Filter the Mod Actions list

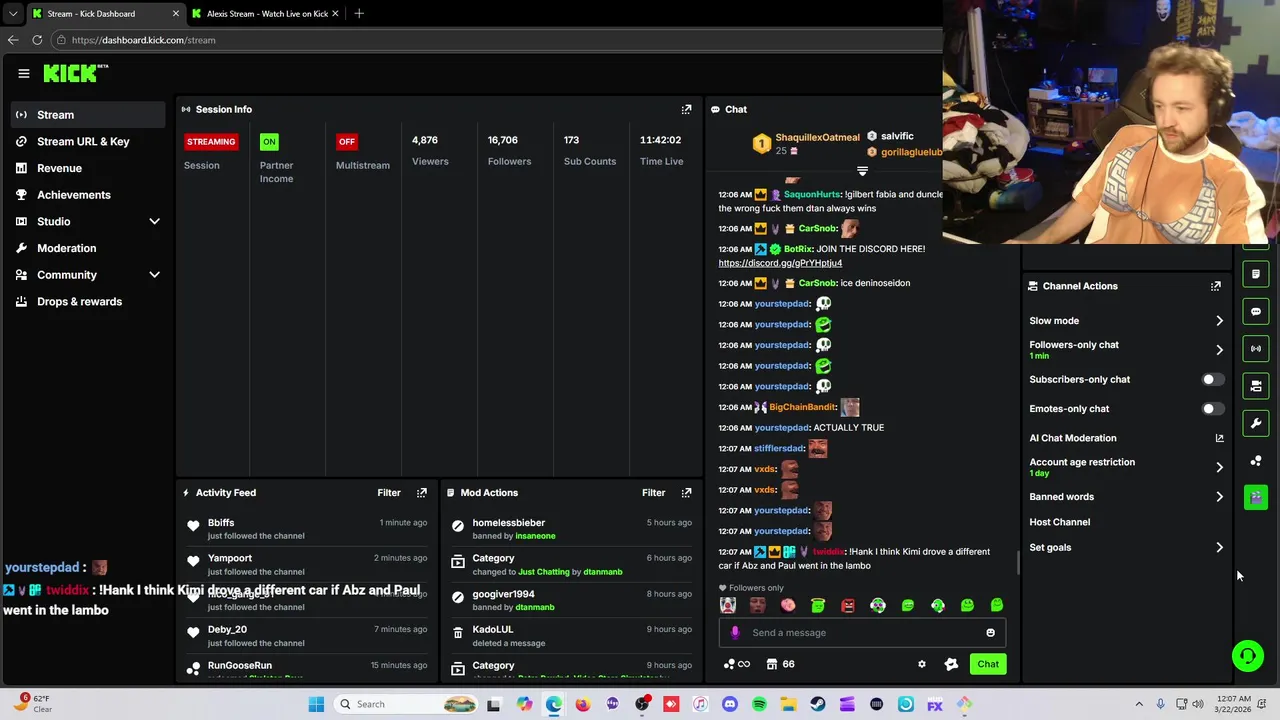653,492
